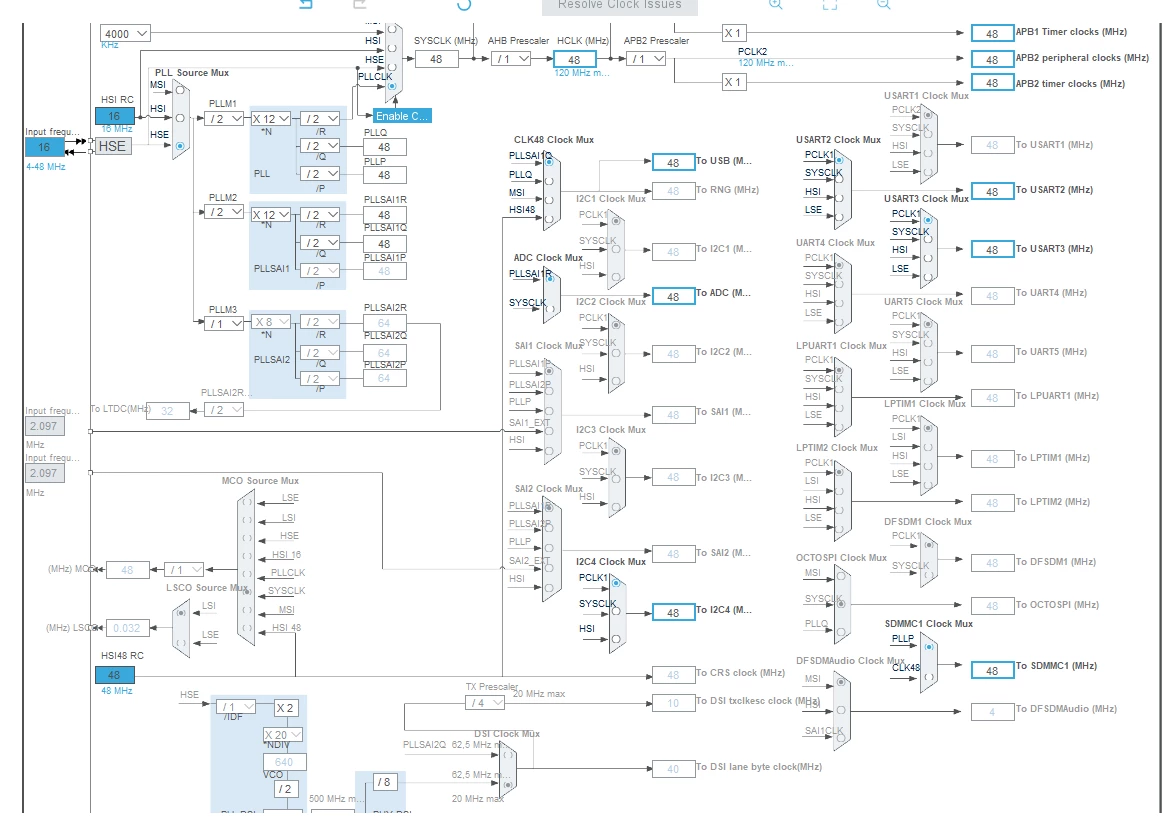The width and height of the screenshot is (1168, 821).
Task: Open the PLL X 12 multiplier dropdown
Action: [270, 118]
